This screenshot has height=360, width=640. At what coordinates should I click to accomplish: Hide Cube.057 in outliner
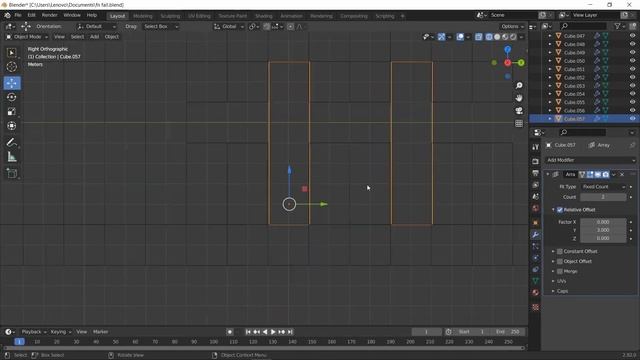[632, 119]
